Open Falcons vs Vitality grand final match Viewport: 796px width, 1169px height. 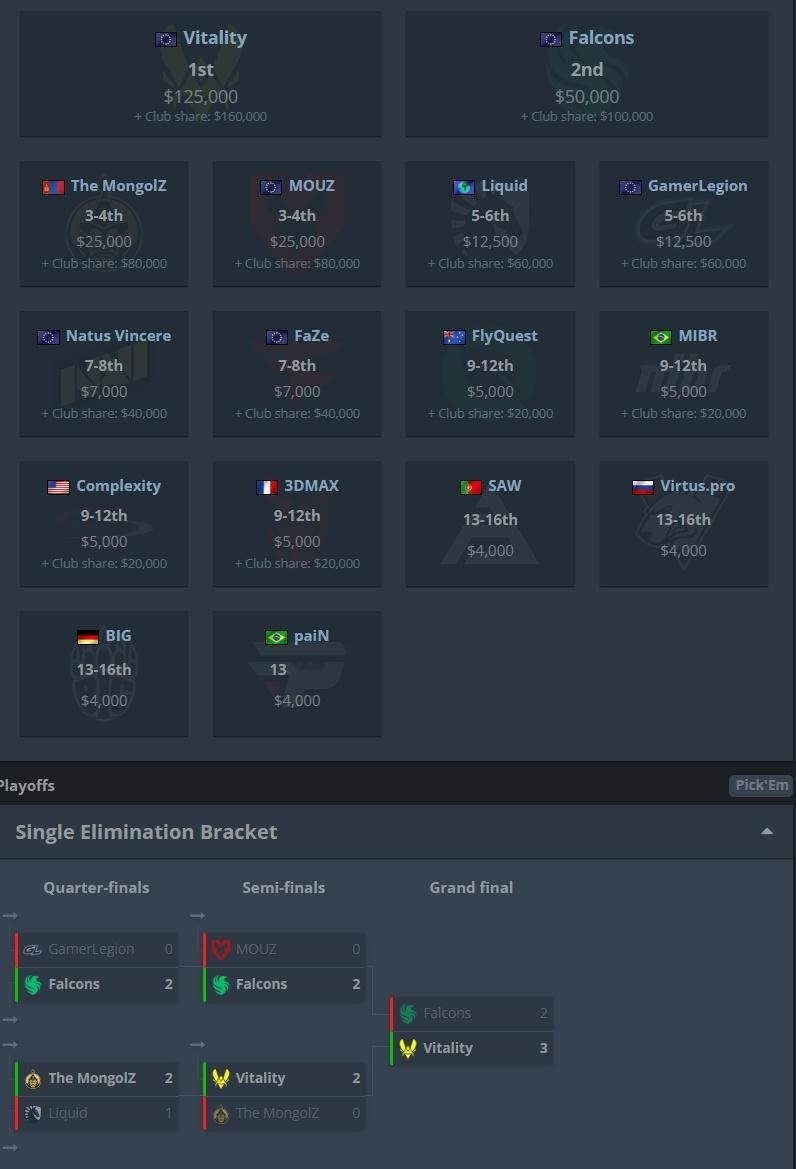(472, 1030)
